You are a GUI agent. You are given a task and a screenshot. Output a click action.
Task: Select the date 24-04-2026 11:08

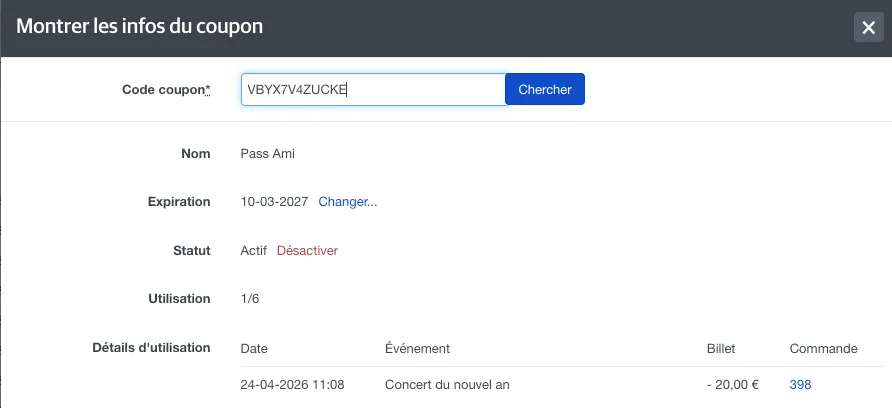(x=292, y=385)
